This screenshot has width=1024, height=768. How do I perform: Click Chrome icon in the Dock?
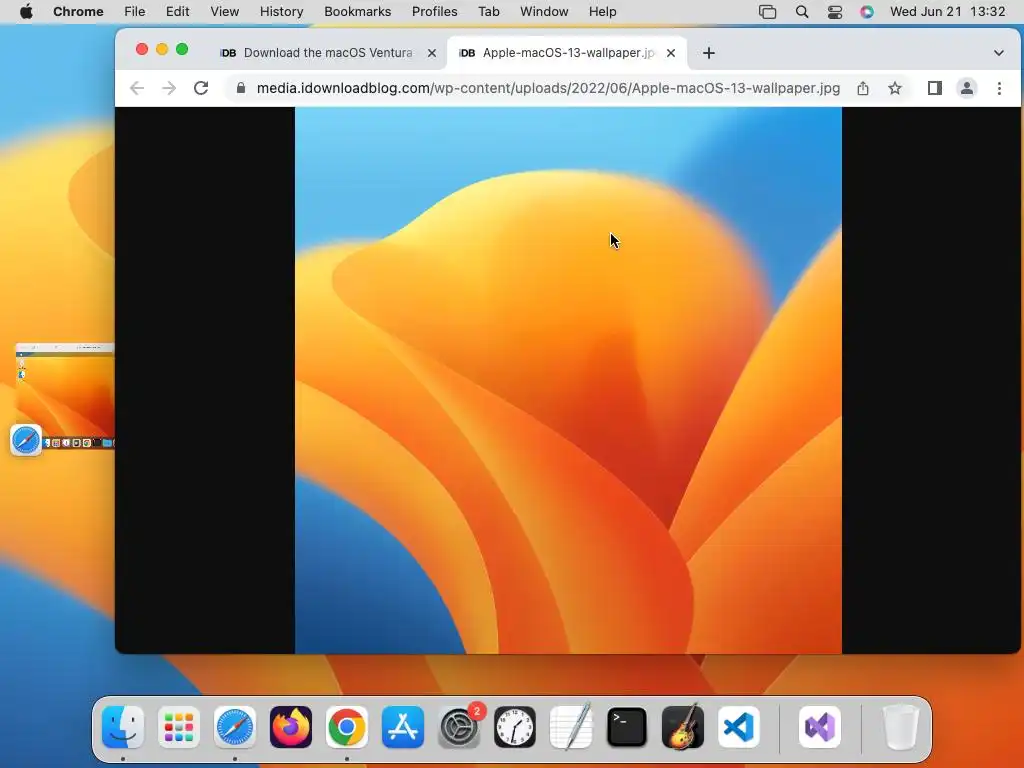pyautogui.click(x=347, y=727)
